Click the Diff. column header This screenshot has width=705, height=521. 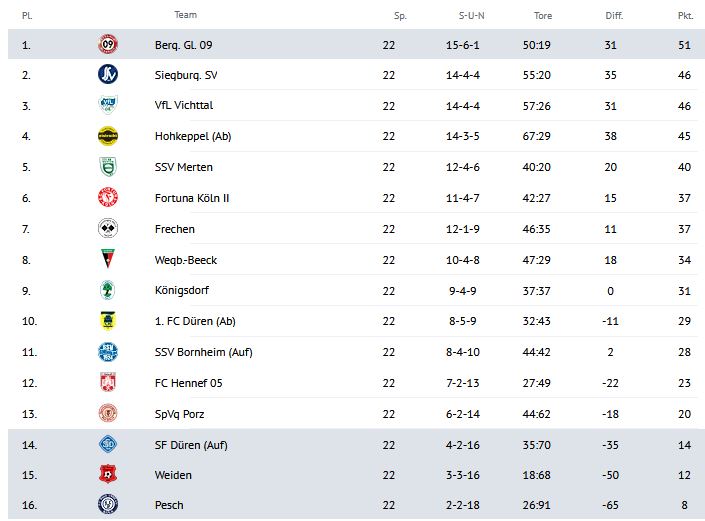coord(614,15)
